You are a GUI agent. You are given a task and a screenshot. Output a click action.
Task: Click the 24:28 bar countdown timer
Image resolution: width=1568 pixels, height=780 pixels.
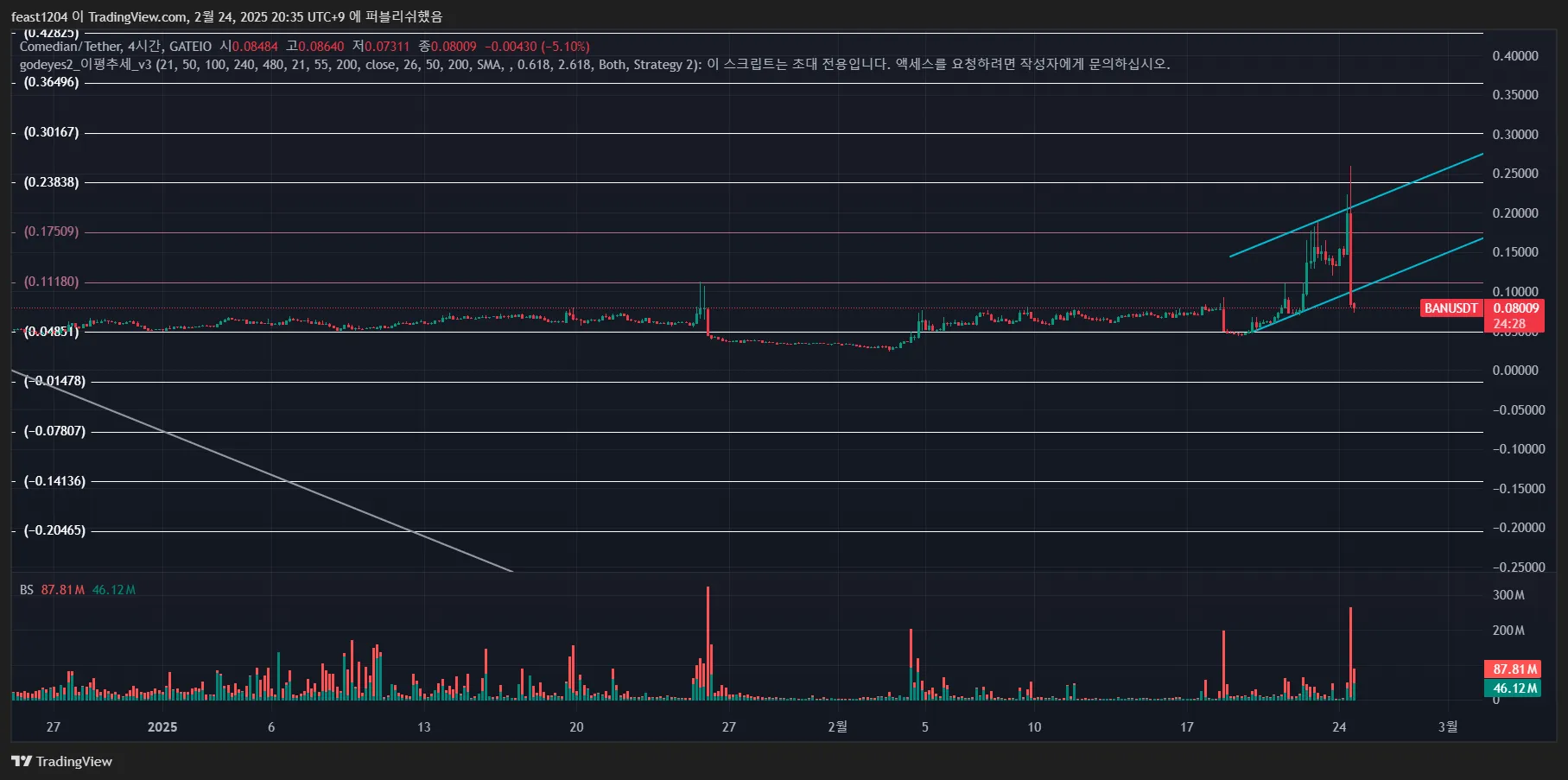(x=1509, y=324)
